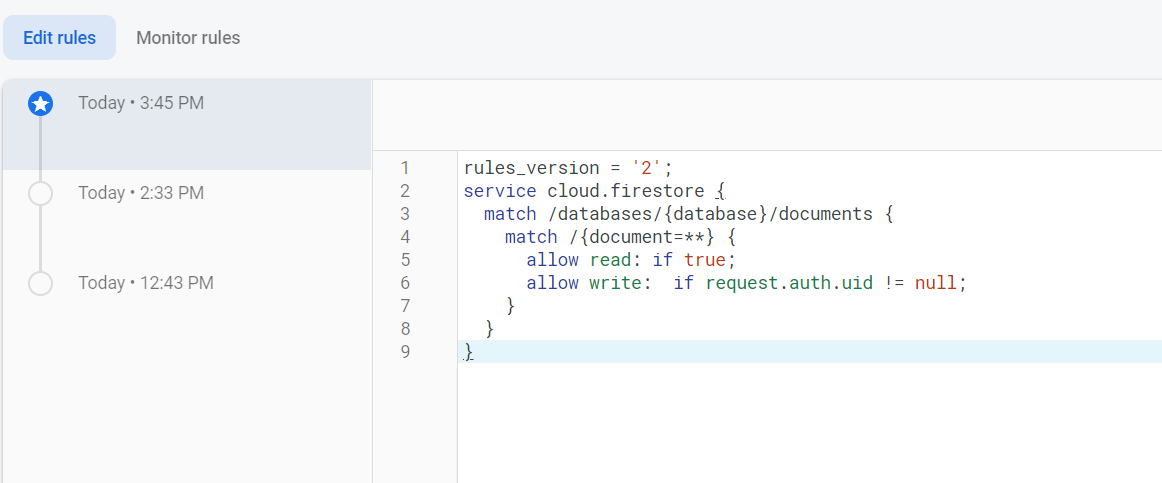Click the word true in line 5

point(706,260)
